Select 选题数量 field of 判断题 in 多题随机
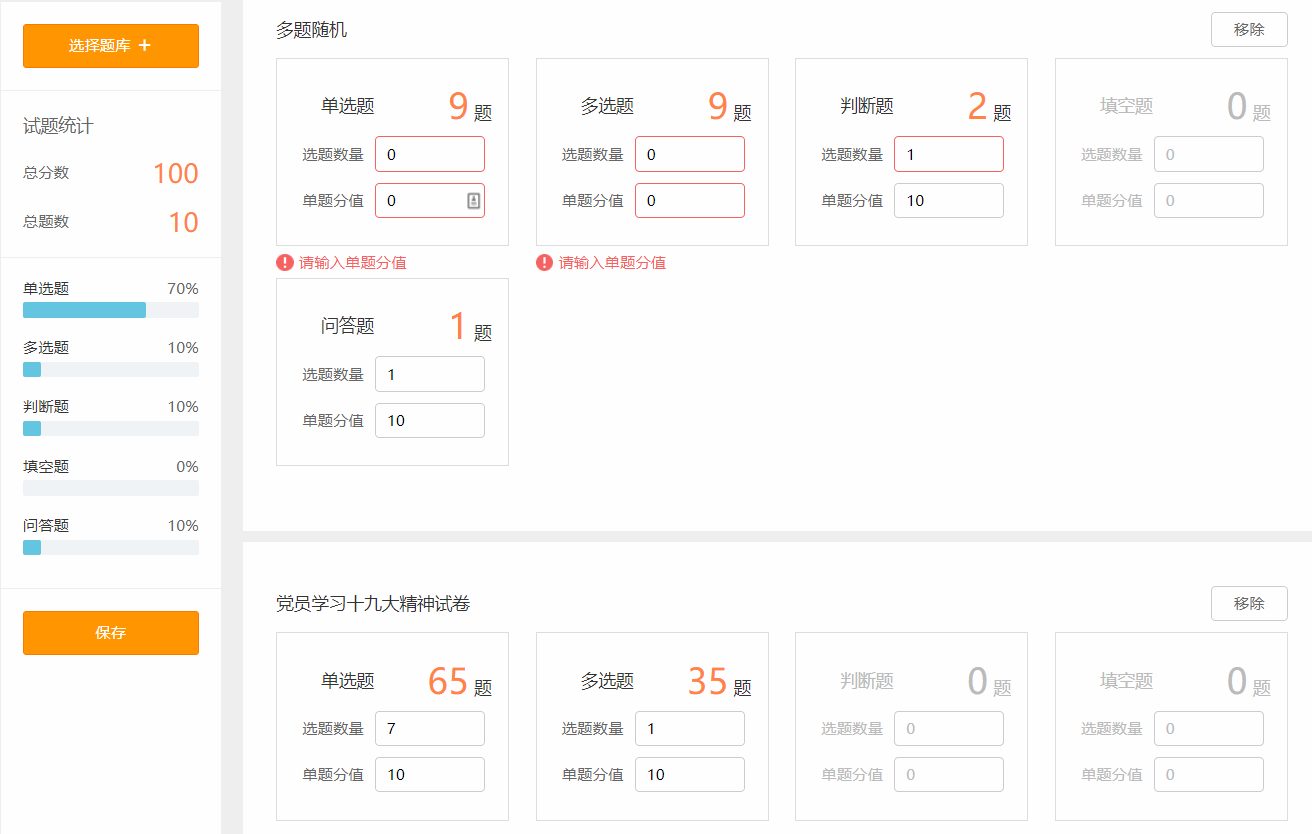The width and height of the screenshot is (1312, 834). pyautogui.click(x=948, y=155)
